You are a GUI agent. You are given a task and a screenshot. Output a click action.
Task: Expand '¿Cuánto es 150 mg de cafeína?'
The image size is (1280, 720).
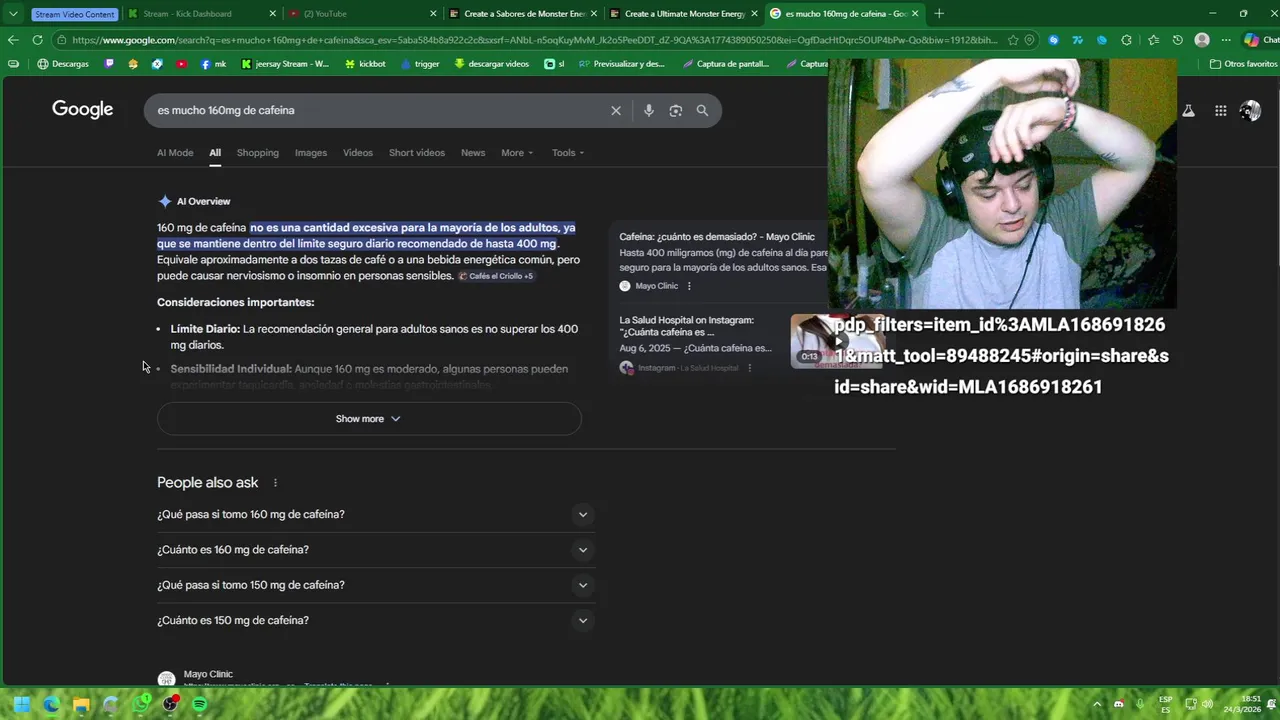tap(376, 621)
